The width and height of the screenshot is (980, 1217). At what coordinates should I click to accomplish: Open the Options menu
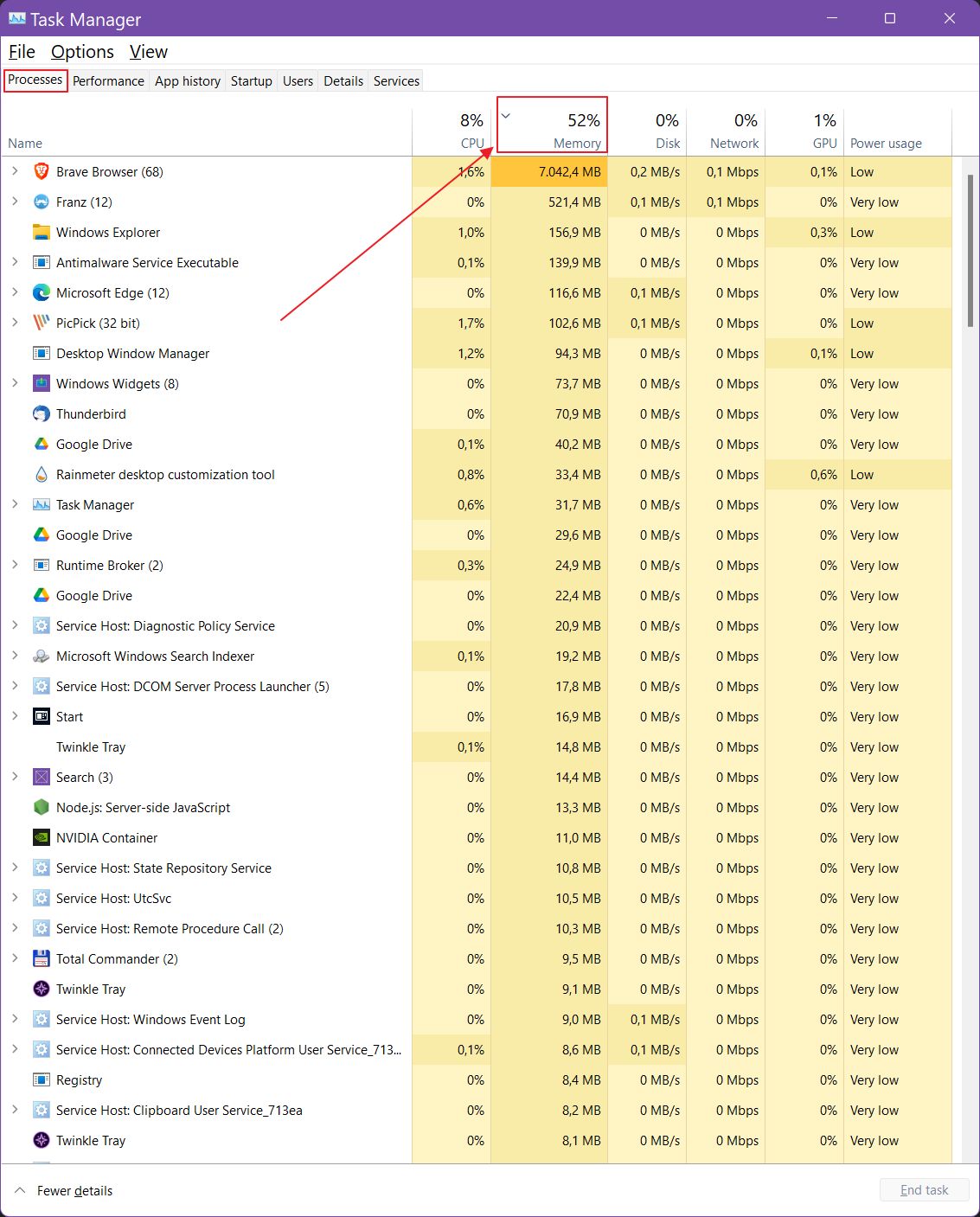[82, 51]
